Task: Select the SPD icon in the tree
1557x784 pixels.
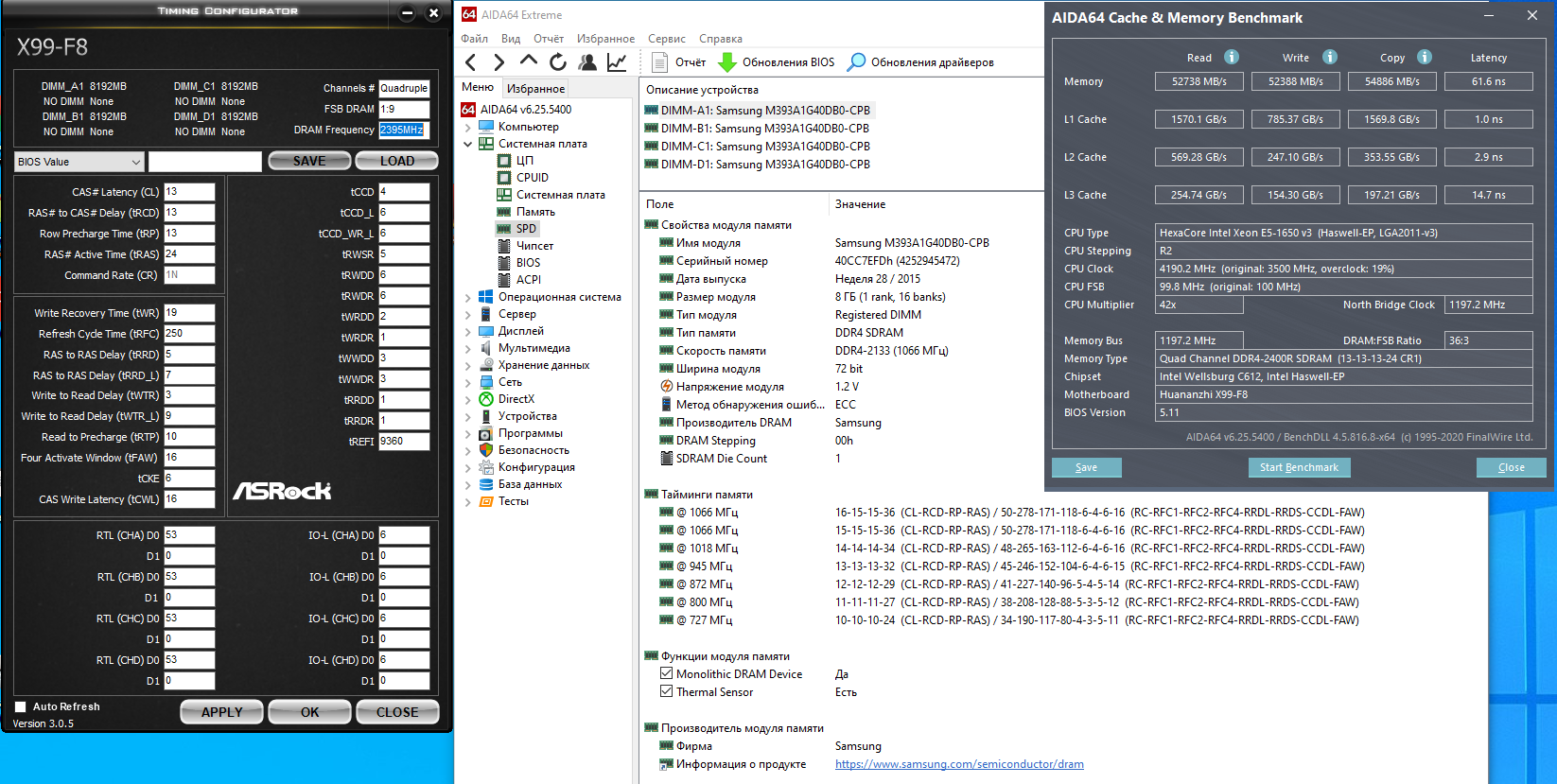Action: point(504,229)
